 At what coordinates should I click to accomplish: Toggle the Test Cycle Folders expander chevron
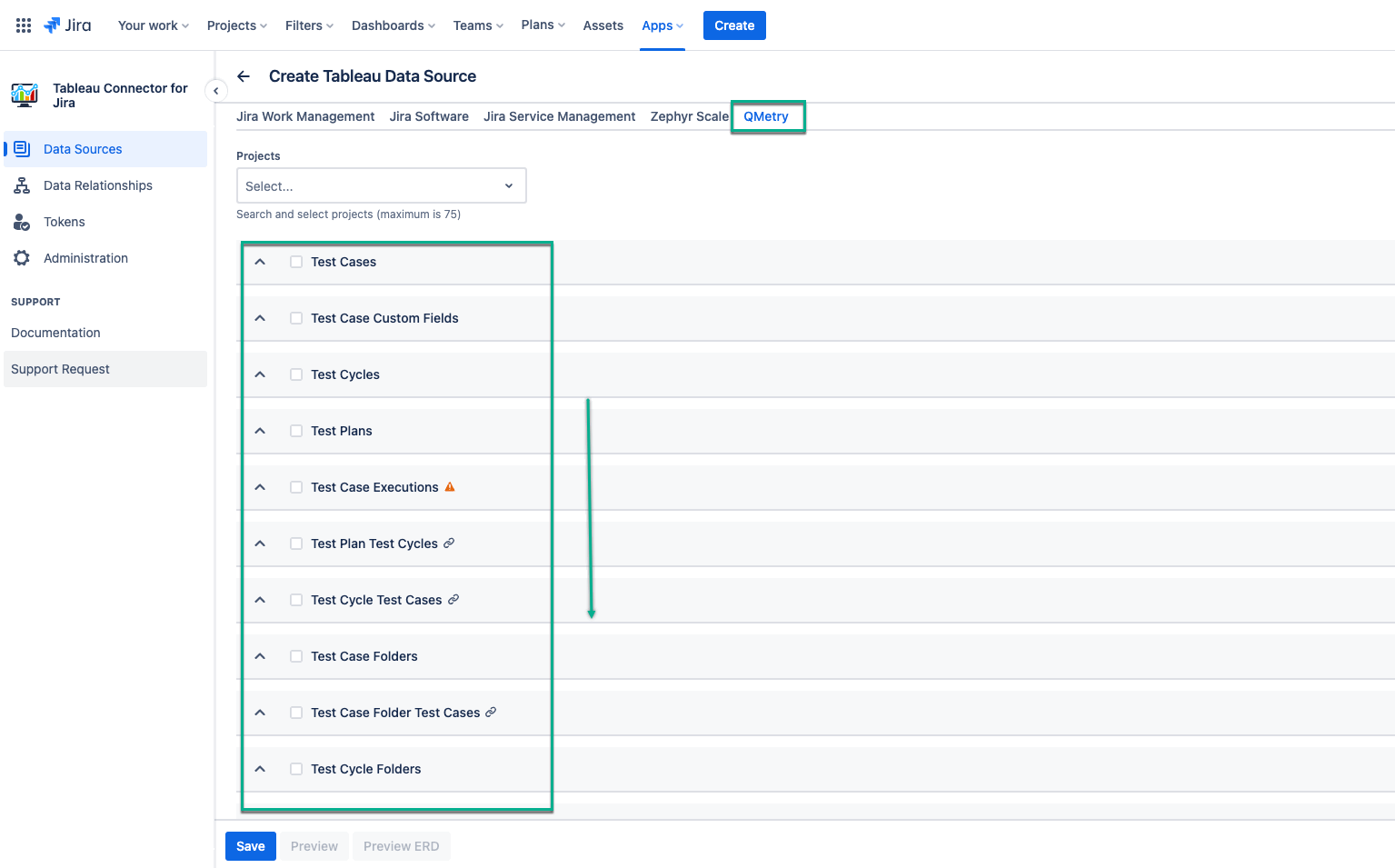point(260,769)
